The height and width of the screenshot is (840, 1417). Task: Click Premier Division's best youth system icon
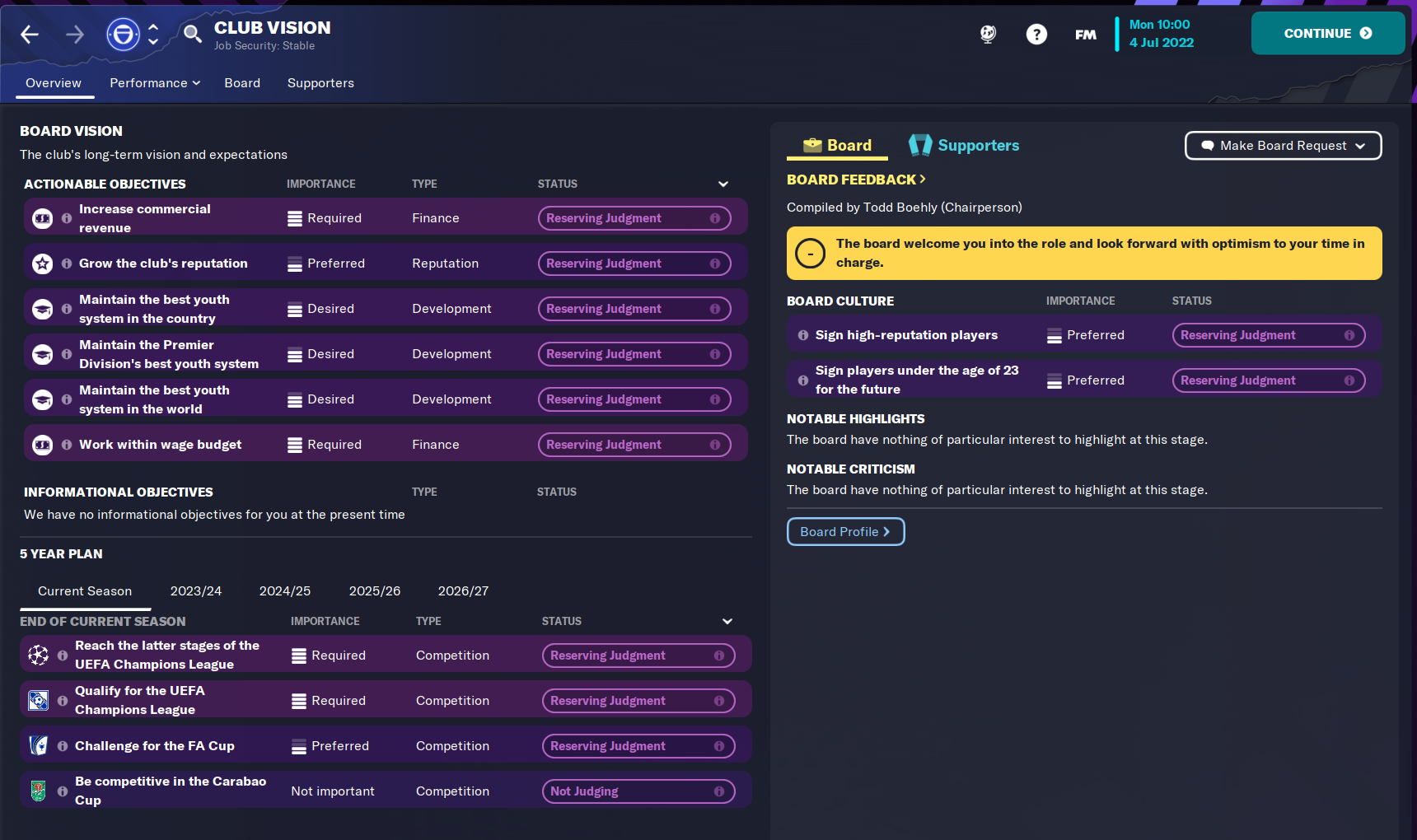coord(42,354)
